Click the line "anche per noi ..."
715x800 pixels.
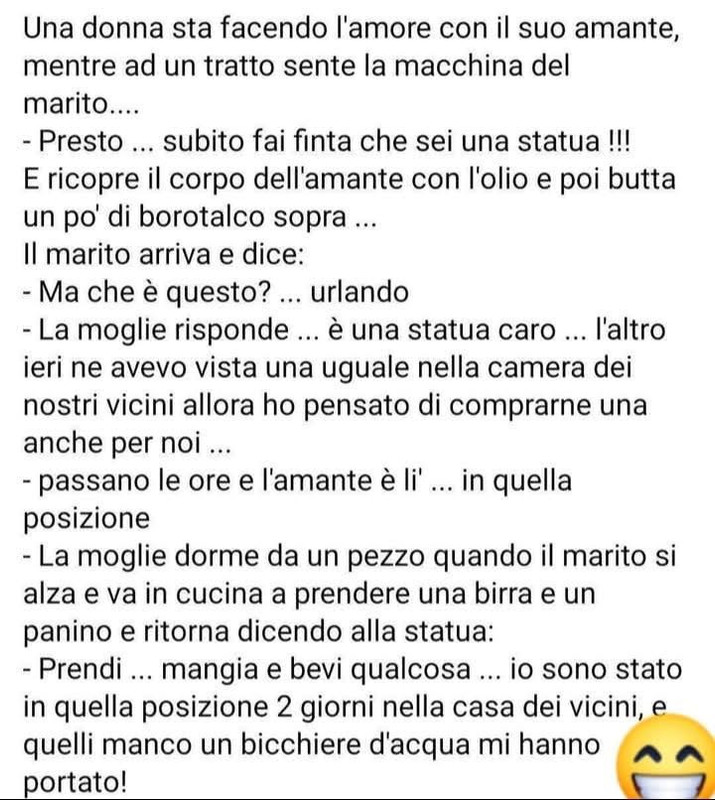pyautogui.click(x=128, y=443)
